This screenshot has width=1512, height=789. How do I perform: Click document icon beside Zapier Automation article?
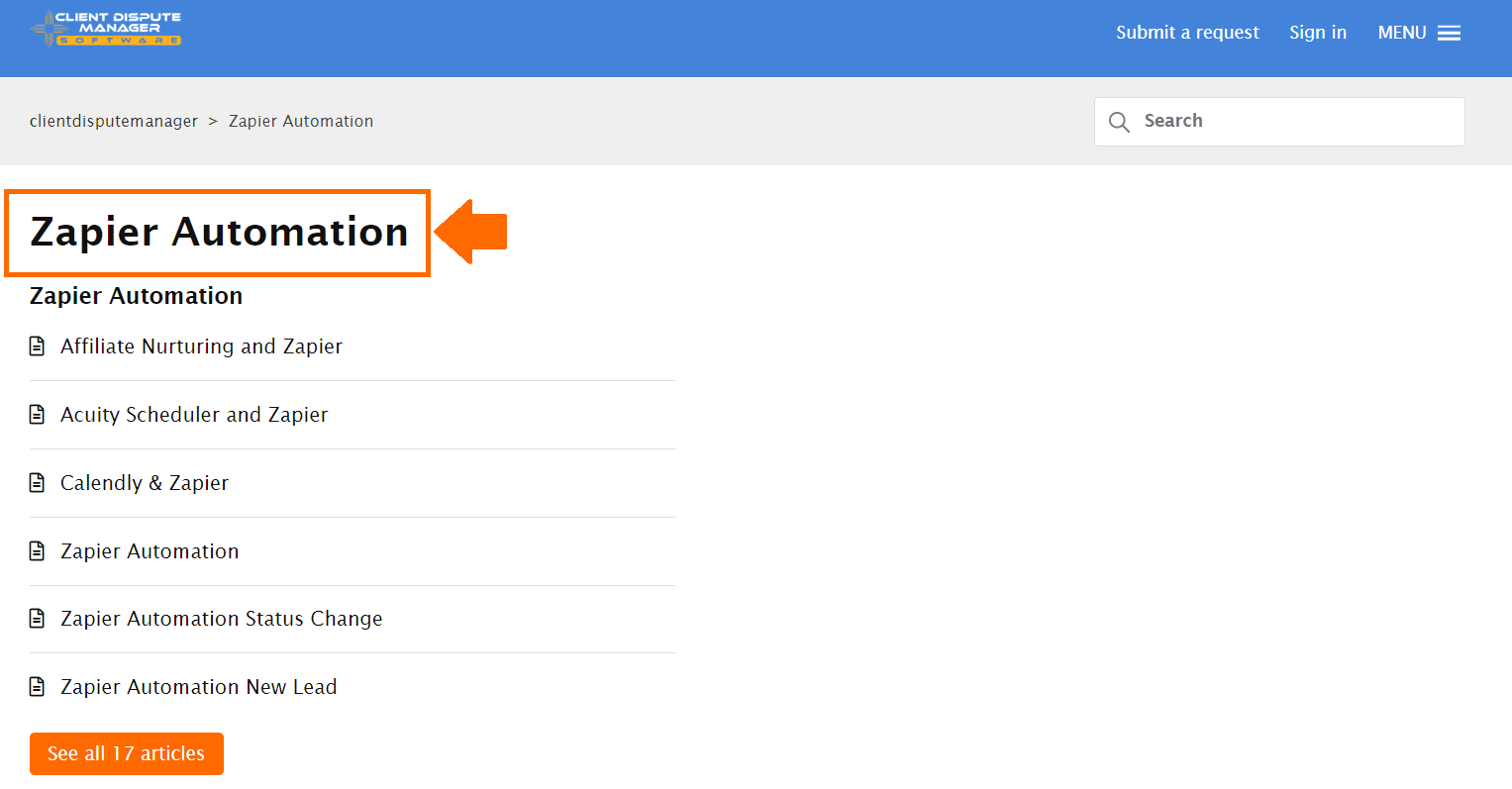point(38,551)
